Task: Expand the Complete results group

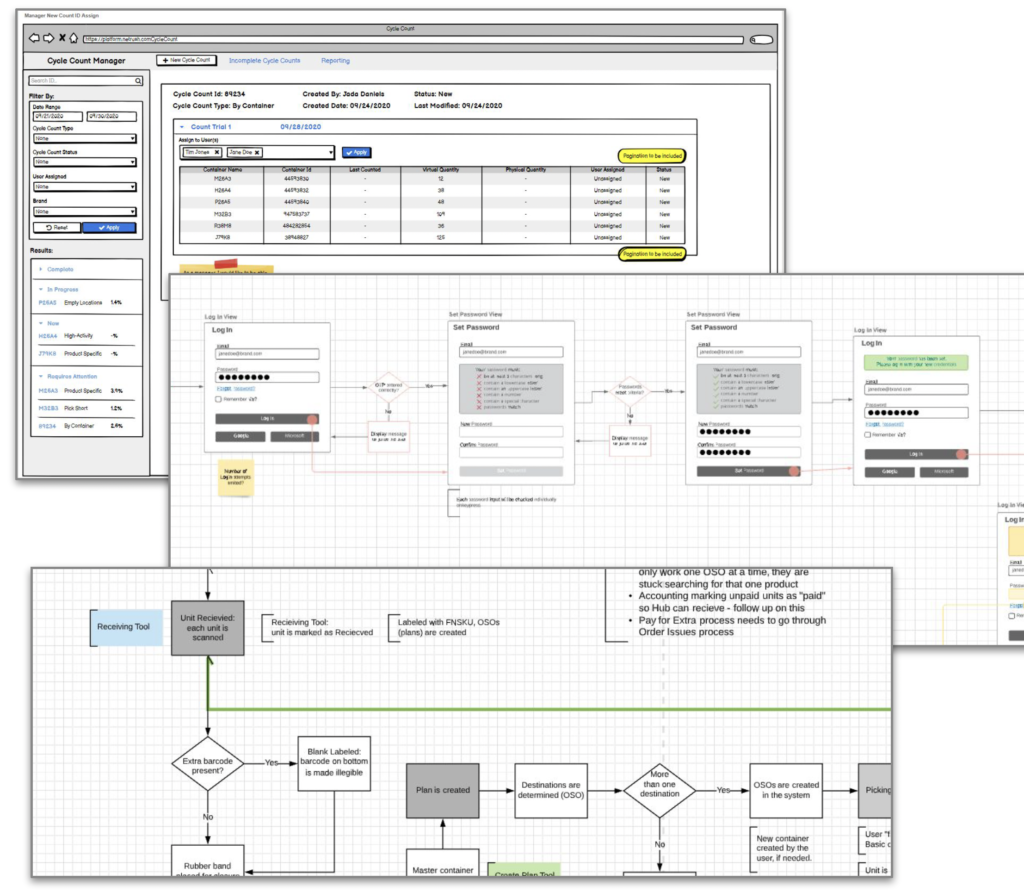Action: click(40, 269)
